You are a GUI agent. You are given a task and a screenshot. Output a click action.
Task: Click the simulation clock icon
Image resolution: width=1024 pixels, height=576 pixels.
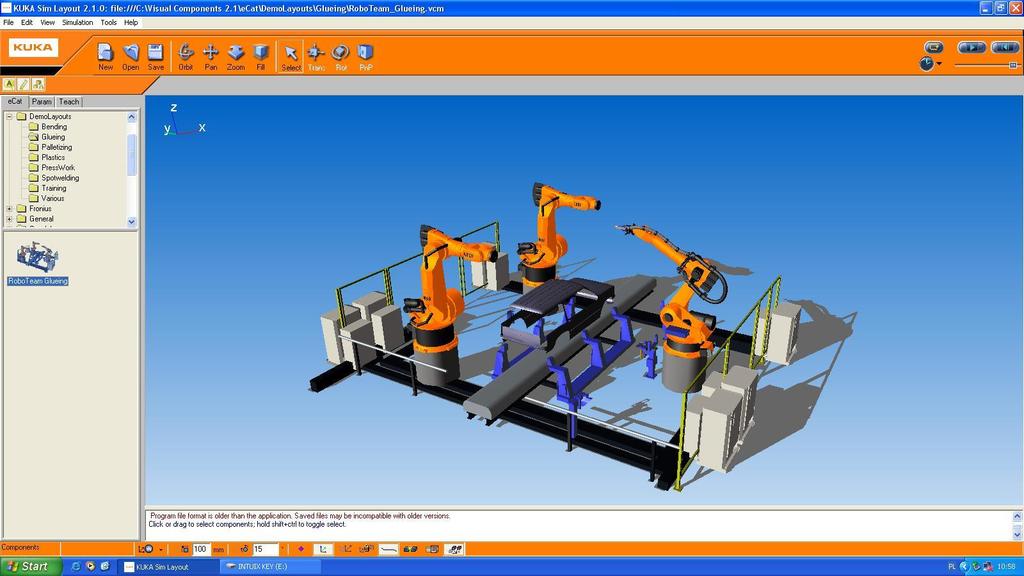click(x=926, y=64)
